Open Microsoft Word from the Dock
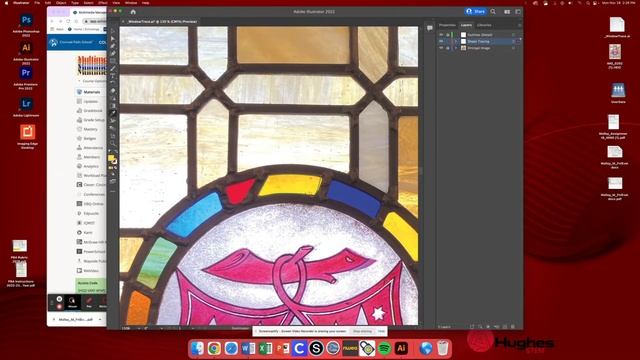This screenshot has width=640, height=360. pos(248,348)
